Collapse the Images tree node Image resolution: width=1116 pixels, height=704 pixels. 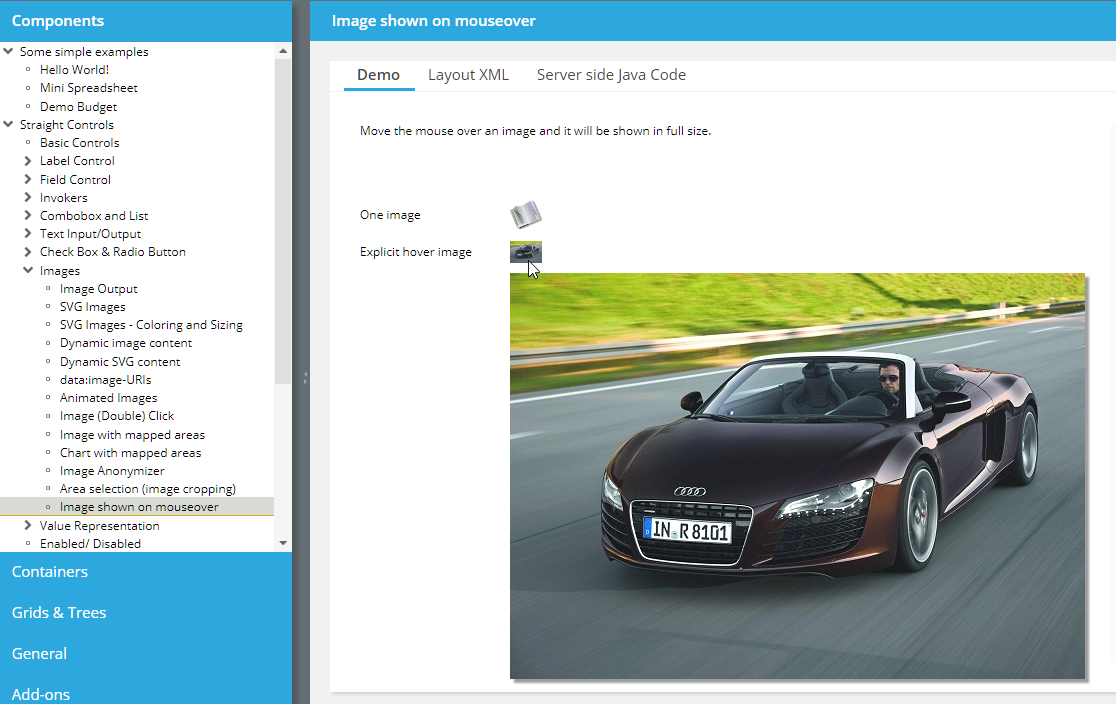click(28, 271)
